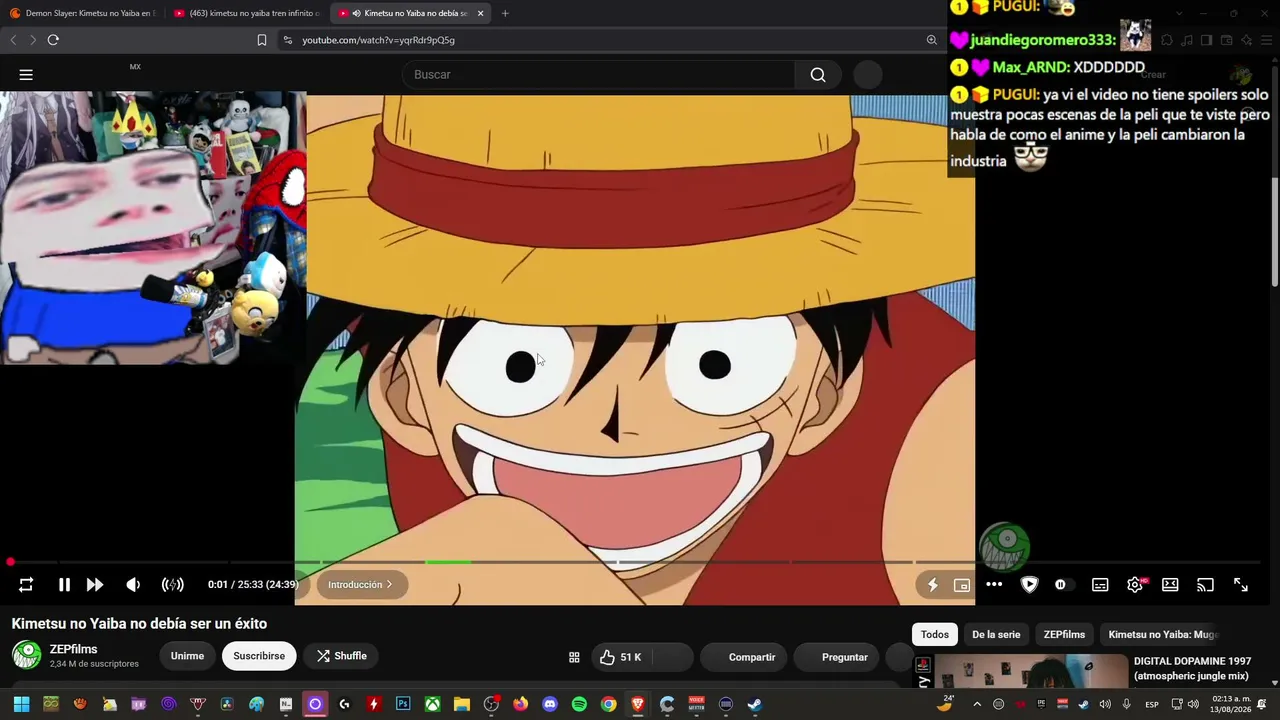Image resolution: width=1280 pixels, height=720 pixels.
Task: Click the Brave shield icon in player
Action: [1029, 585]
